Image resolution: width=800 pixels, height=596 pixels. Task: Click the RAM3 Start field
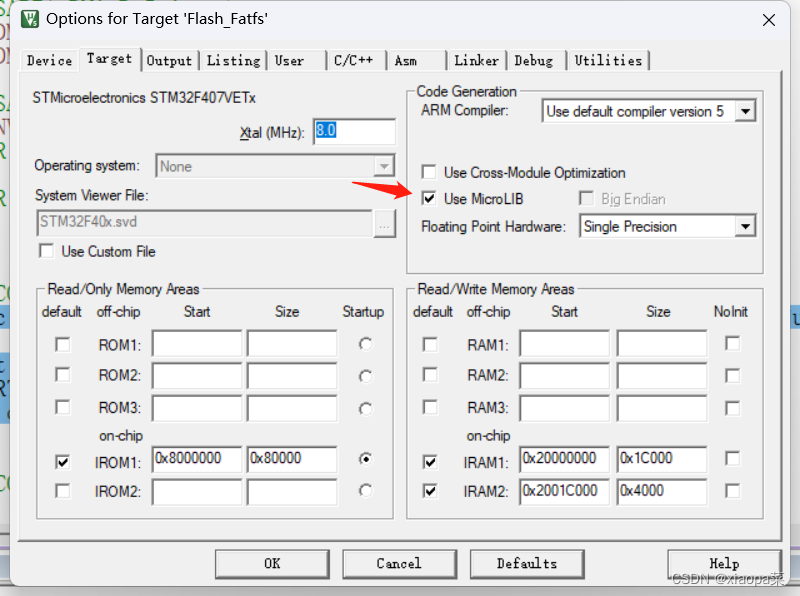(x=565, y=408)
